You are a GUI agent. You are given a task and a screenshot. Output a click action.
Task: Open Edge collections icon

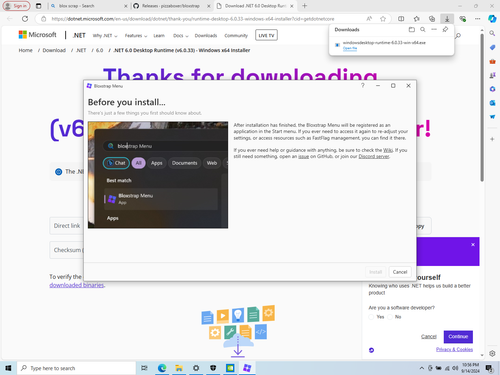click(x=432, y=19)
